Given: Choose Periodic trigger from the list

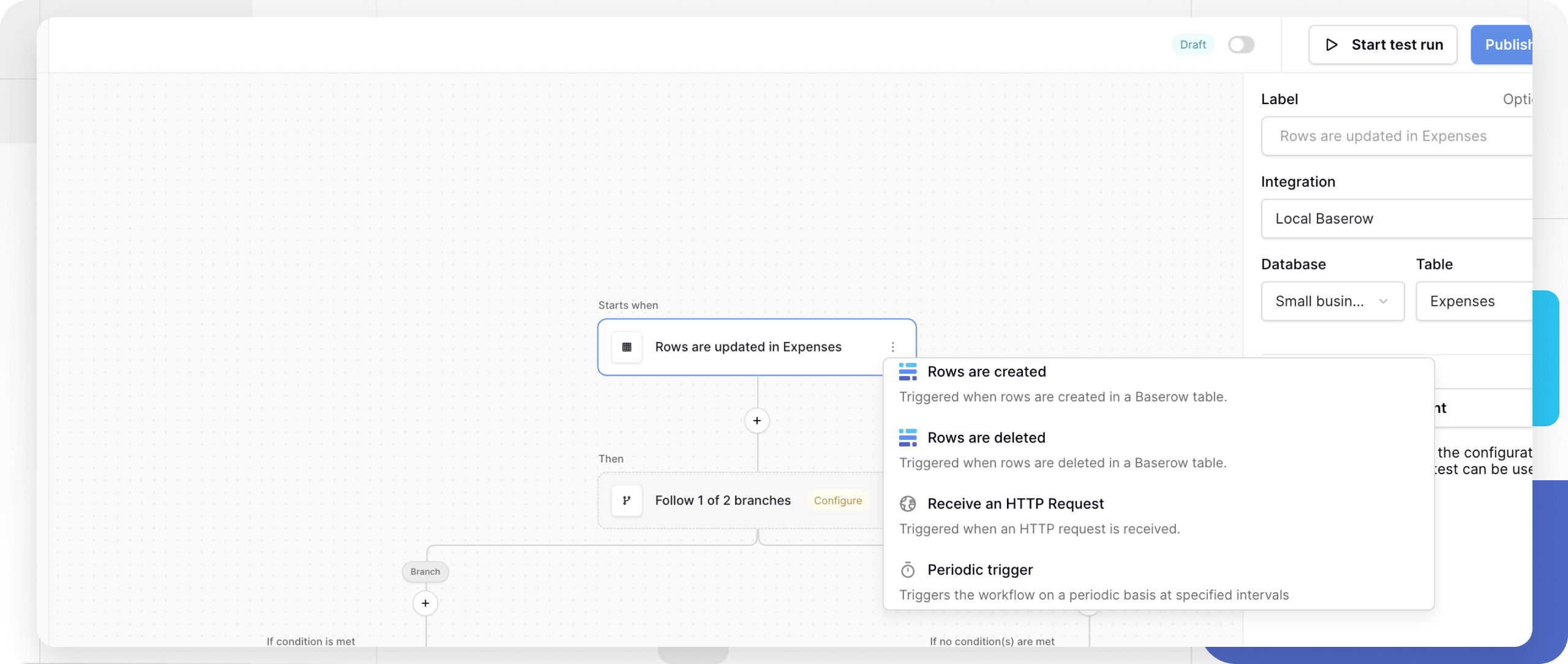Looking at the screenshot, I should [980, 570].
